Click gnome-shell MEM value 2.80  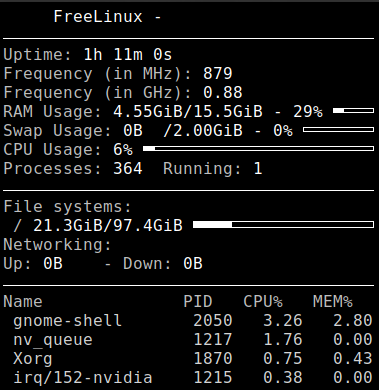click(353, 321)
